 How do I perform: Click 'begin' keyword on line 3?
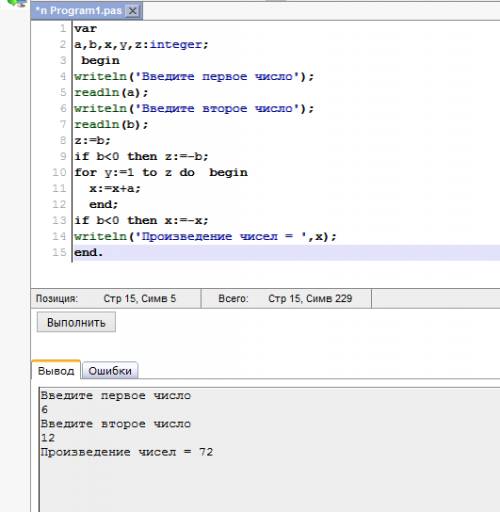click(100, 61)
